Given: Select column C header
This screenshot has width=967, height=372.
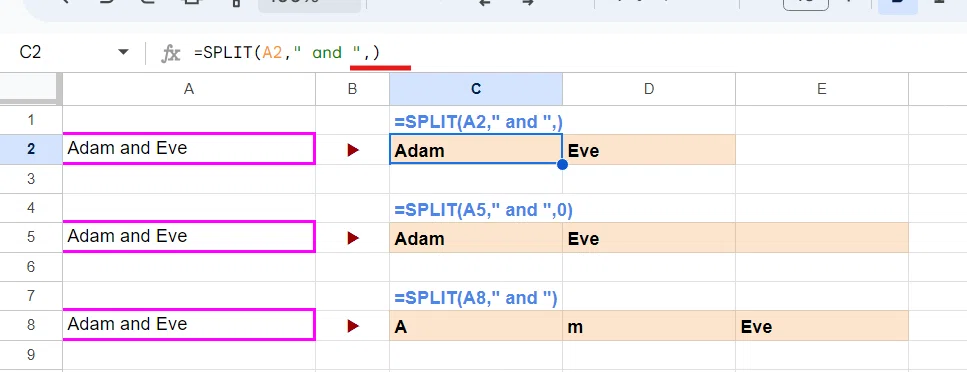Looking at the screenshot, I should [x=476, y=89].
